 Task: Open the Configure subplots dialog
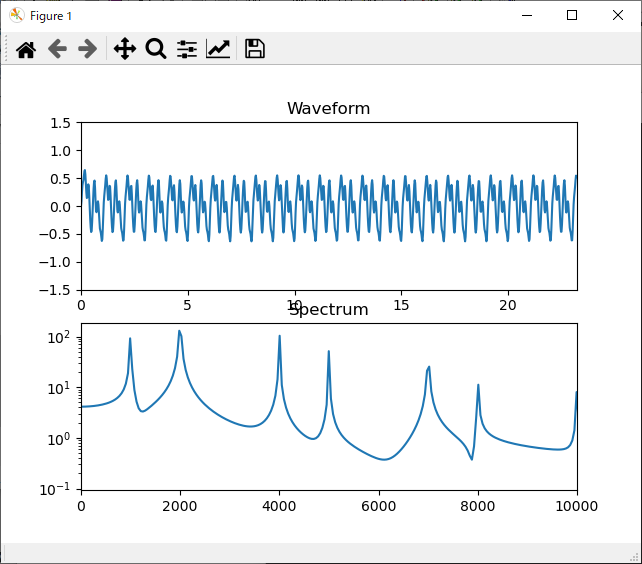click(x=187, y=49)
